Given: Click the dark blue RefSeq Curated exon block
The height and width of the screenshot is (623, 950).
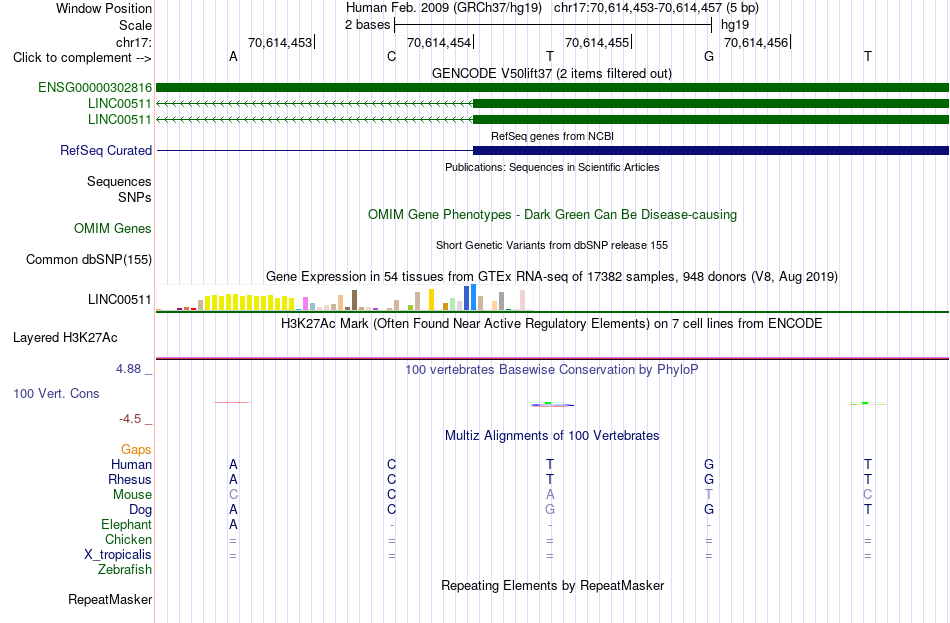Looking at the screenshot, I should [x=711, y=150].
